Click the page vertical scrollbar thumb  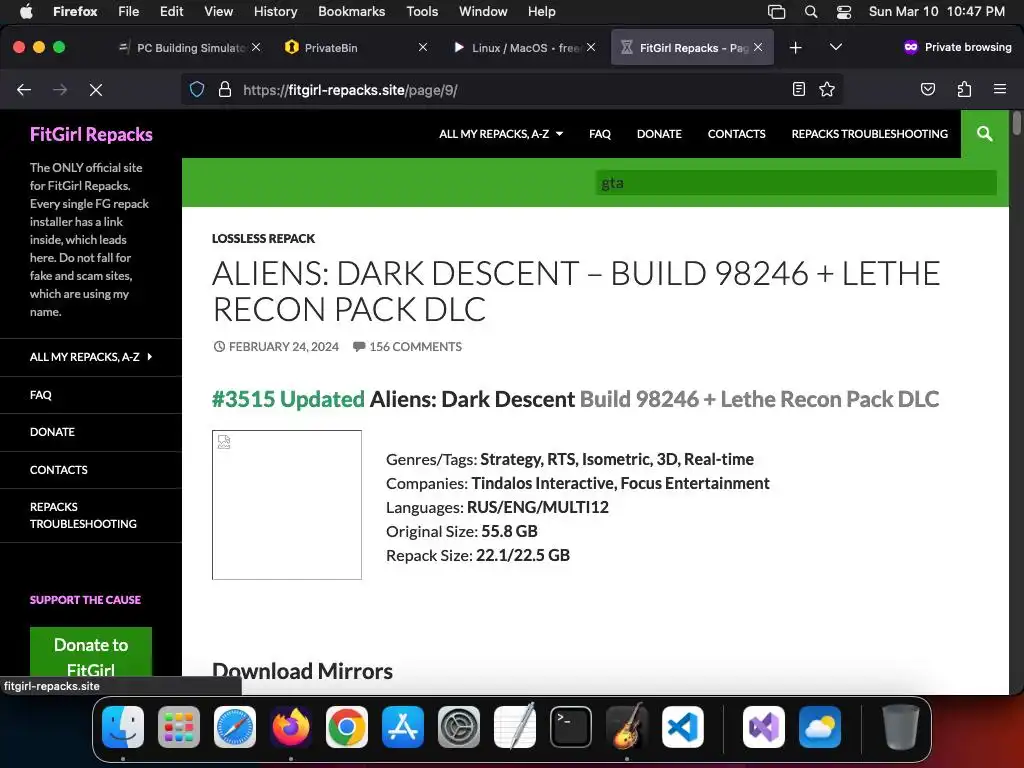tap(1016, 123)
